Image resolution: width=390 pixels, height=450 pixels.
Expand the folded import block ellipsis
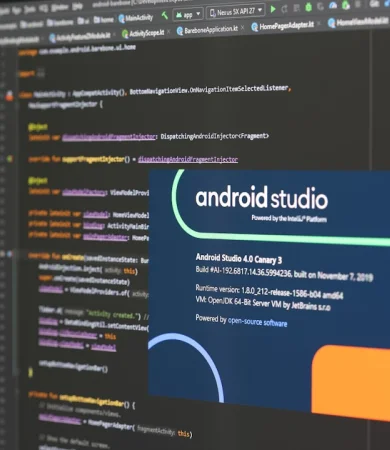pos(41,72)
